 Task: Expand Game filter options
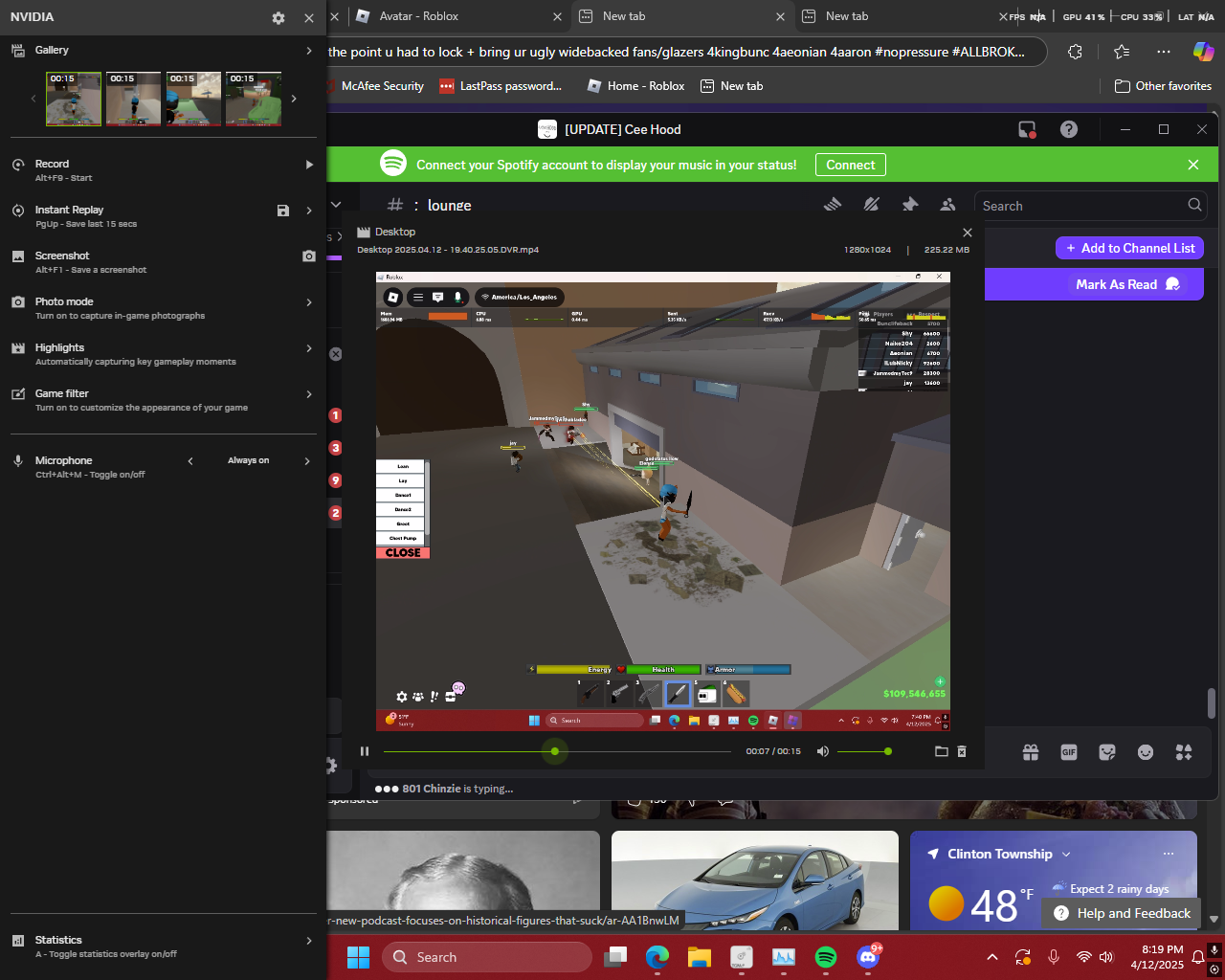click(309, 394)
